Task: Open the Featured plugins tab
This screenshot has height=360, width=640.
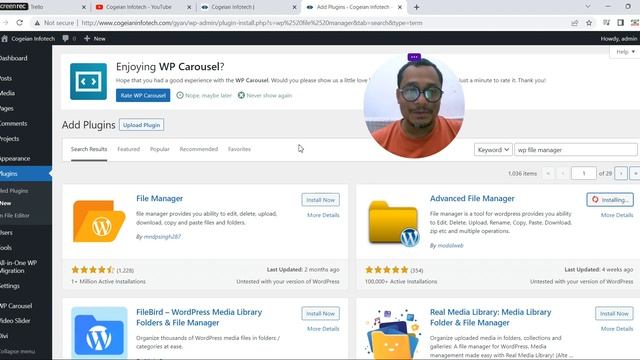Action: point(129,149)
